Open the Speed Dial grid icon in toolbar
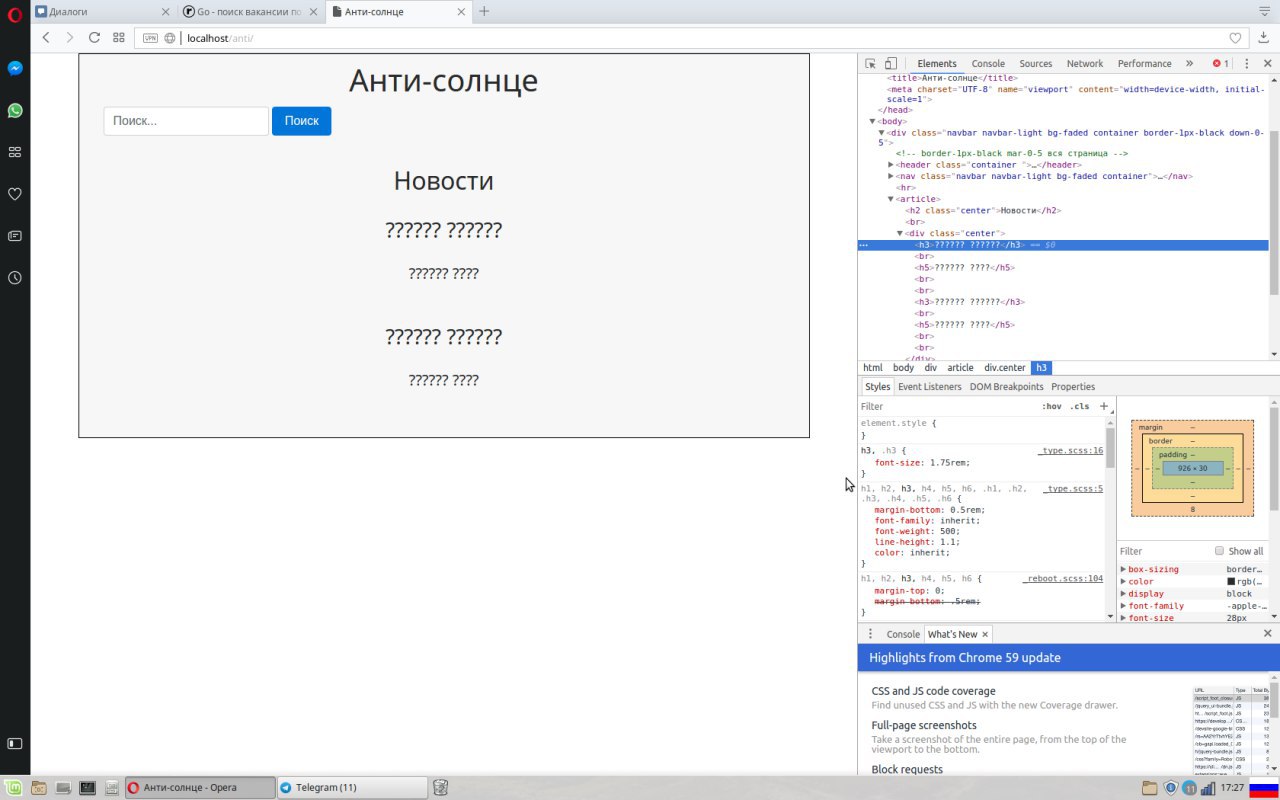The height and width of the screenshot is (800, 1280). (x=119, y=38)
